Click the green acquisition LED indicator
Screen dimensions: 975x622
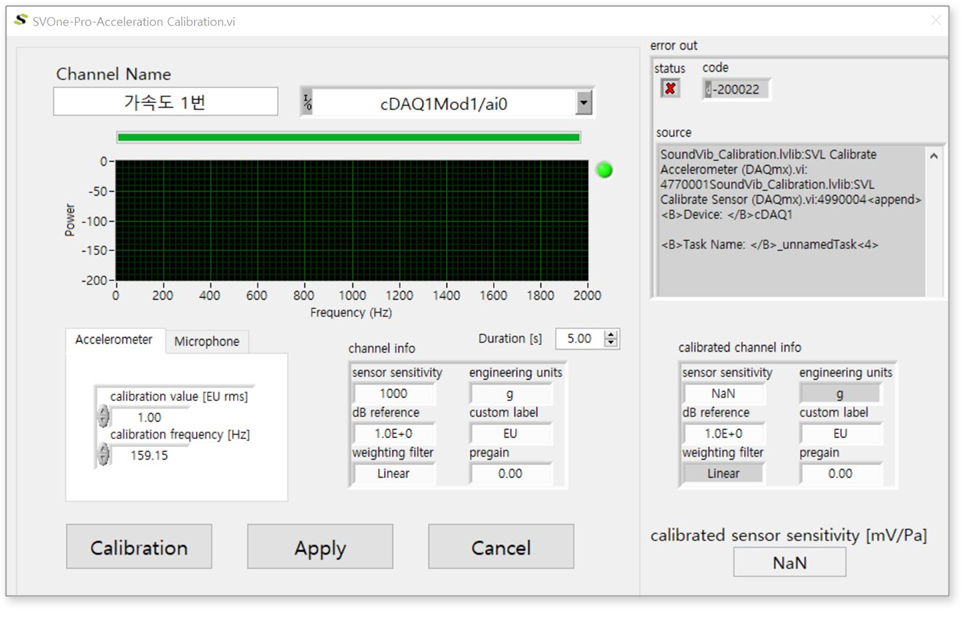pos(604,170)
